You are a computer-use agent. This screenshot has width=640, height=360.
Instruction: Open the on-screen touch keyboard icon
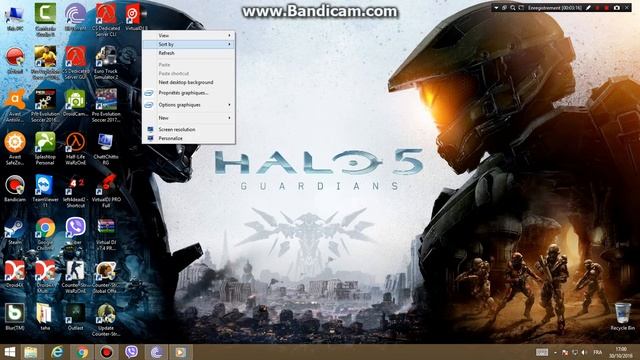[x=542, y=352]
